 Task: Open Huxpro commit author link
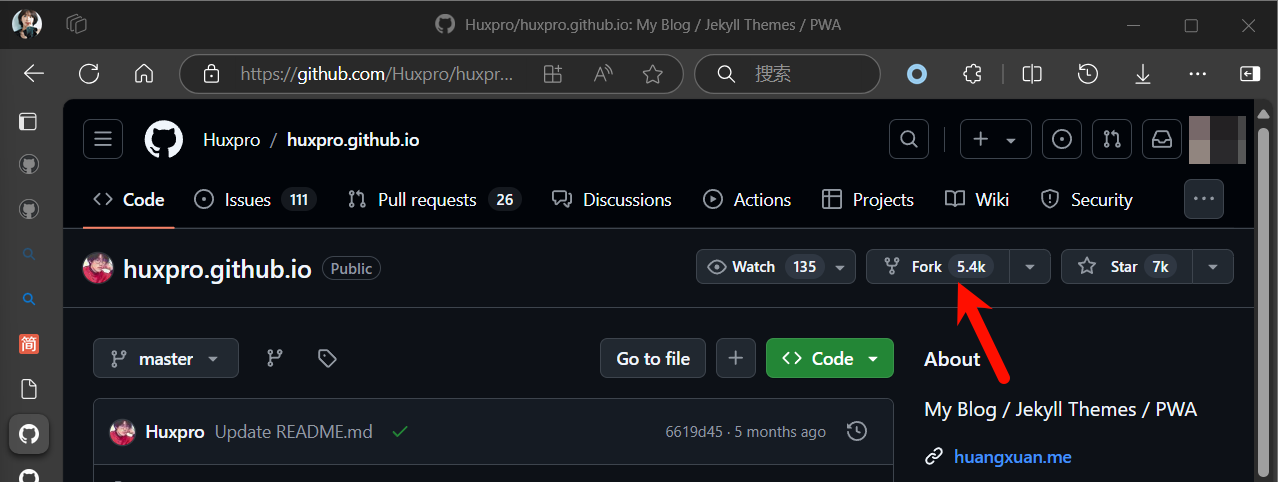(x=175, y=432)
